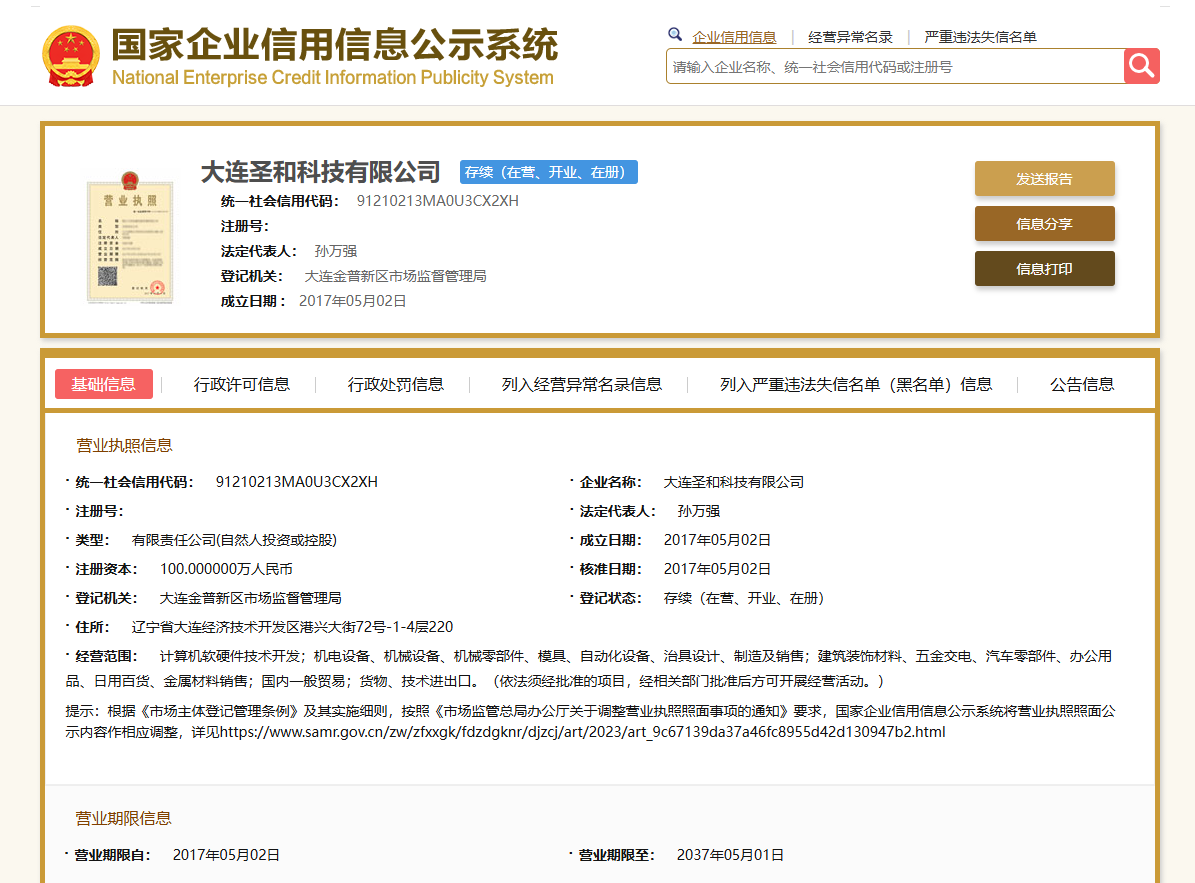Click the 存续（在营、开业、在册） status badge

pyautogui.click(x=548, y=172)
